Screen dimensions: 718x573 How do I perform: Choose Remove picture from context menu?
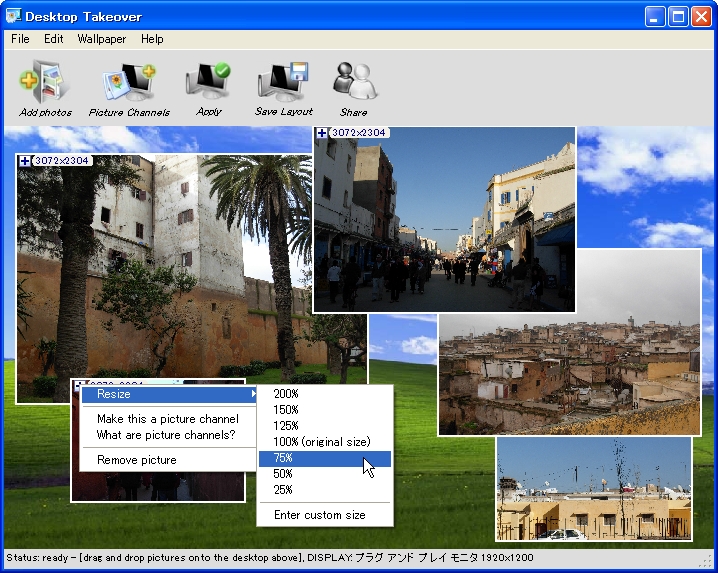point(136,460)
